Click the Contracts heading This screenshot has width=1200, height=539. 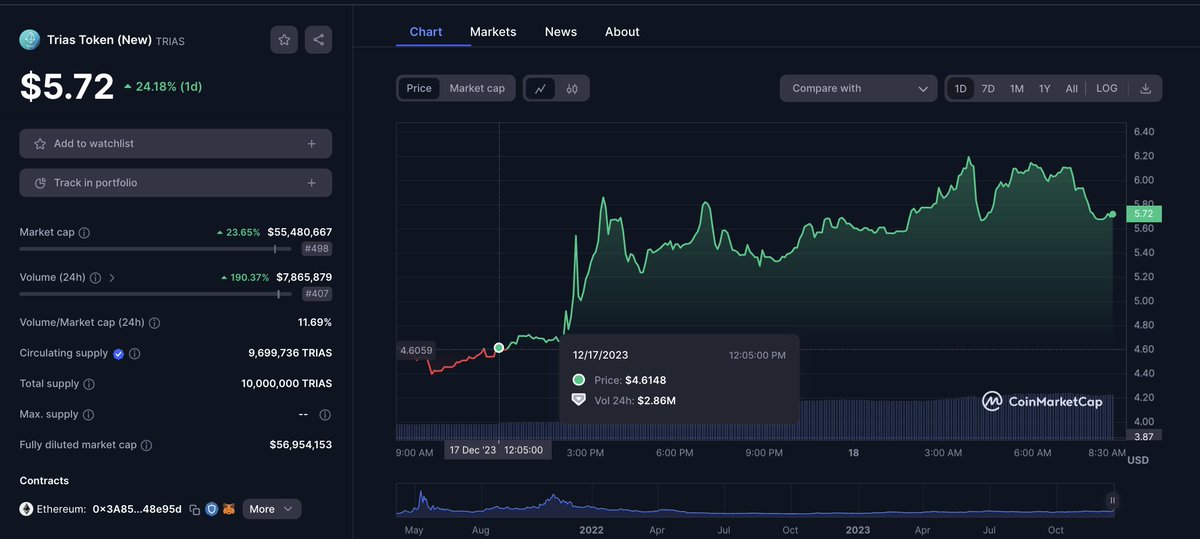[44, 481]
